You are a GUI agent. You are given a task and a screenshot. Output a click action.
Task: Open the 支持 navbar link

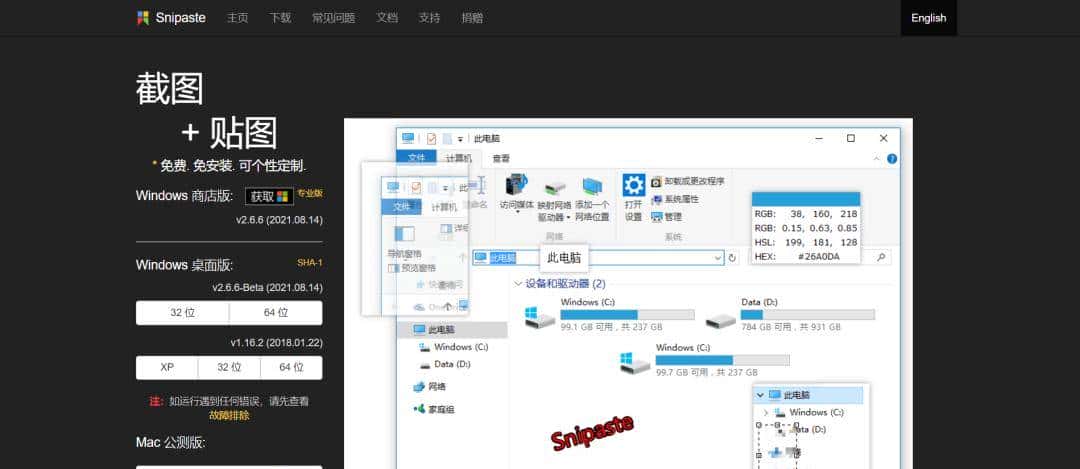(429, 18)
